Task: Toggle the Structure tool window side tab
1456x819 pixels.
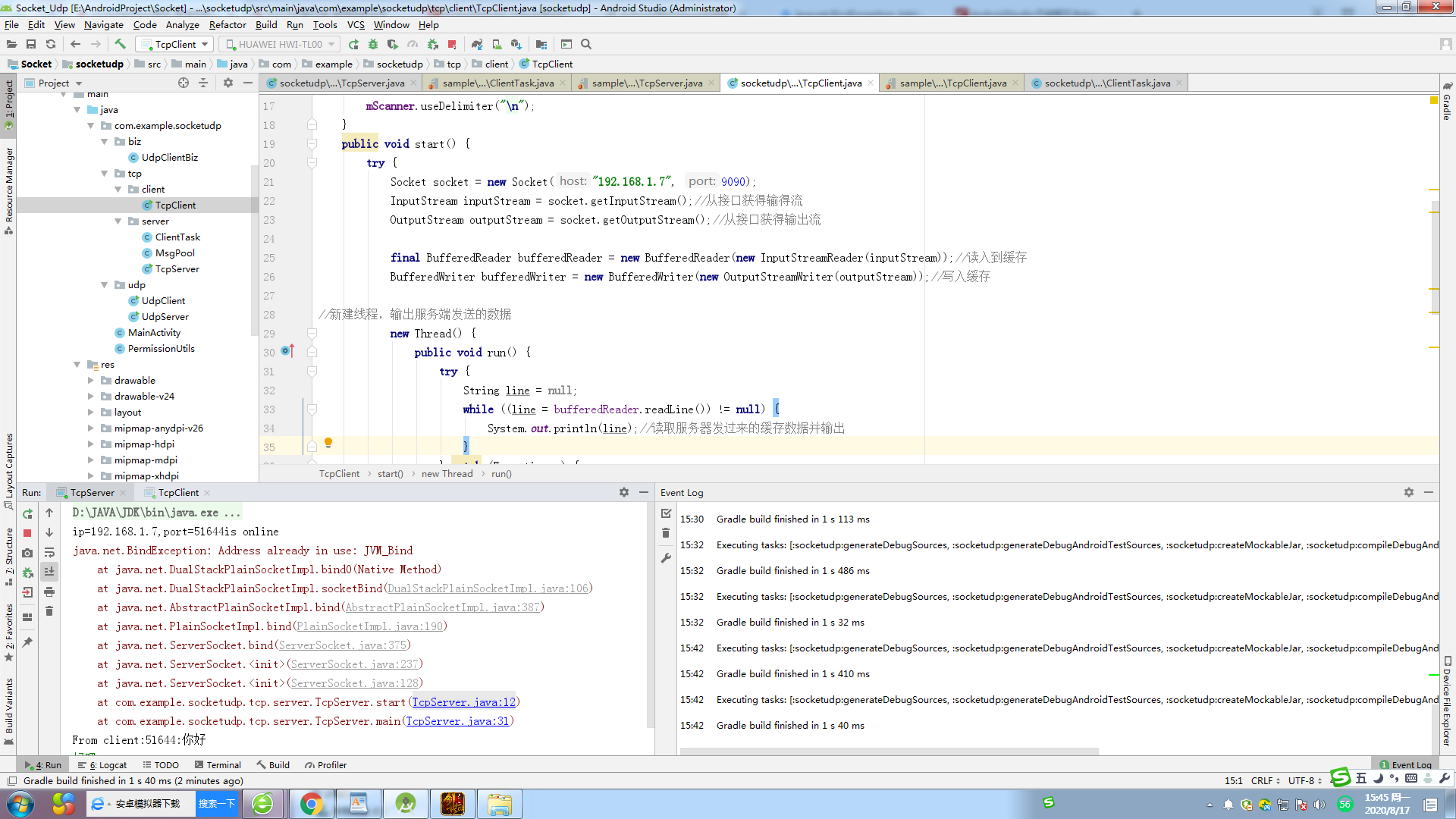Action: (x=9, y=557)
